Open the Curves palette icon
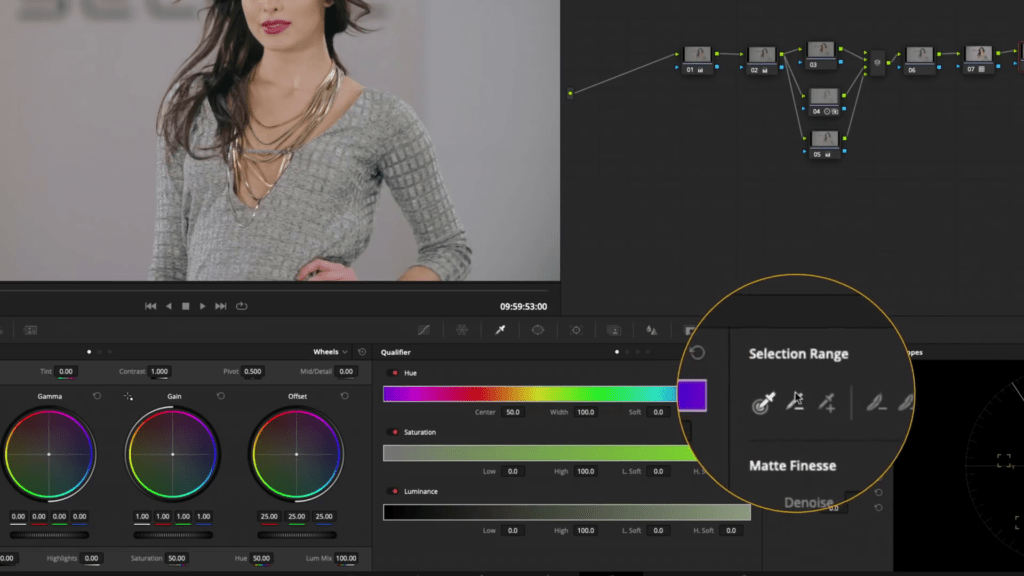The height and width of the screenshot is (576, 1024). [x=424, y=330]
